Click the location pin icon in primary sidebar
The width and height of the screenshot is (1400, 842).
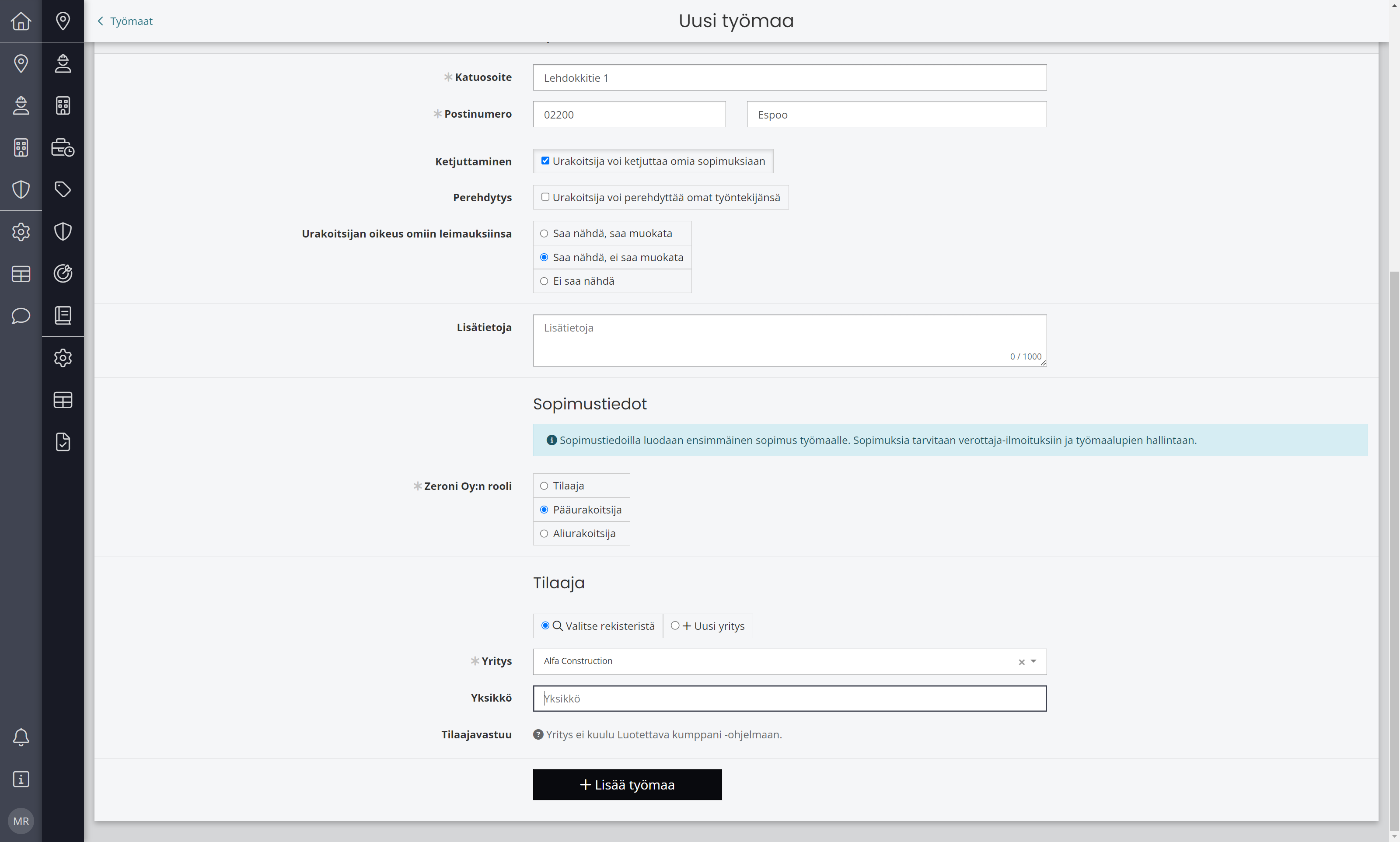(x=21, y=63)
